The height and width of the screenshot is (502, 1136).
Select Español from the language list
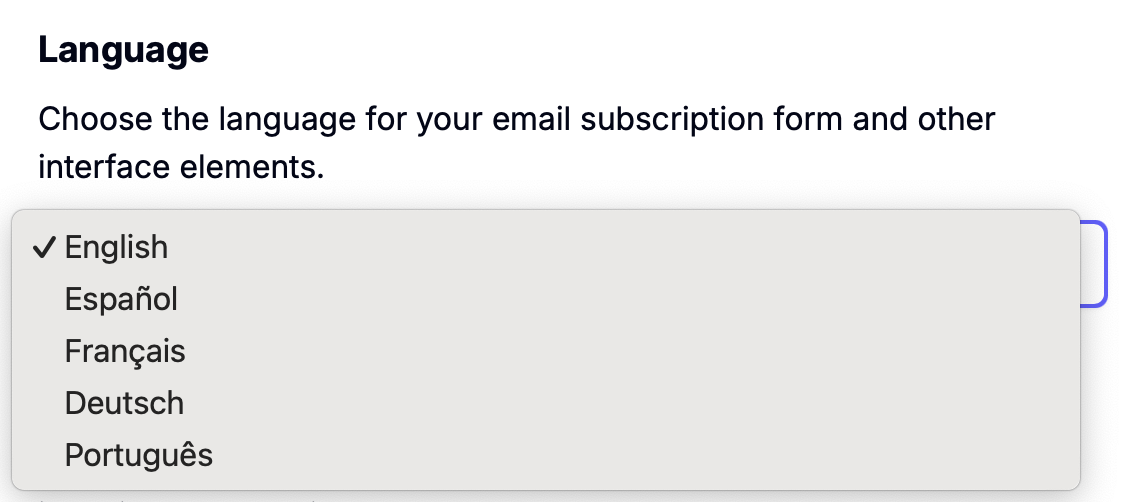tap(121, 299)
